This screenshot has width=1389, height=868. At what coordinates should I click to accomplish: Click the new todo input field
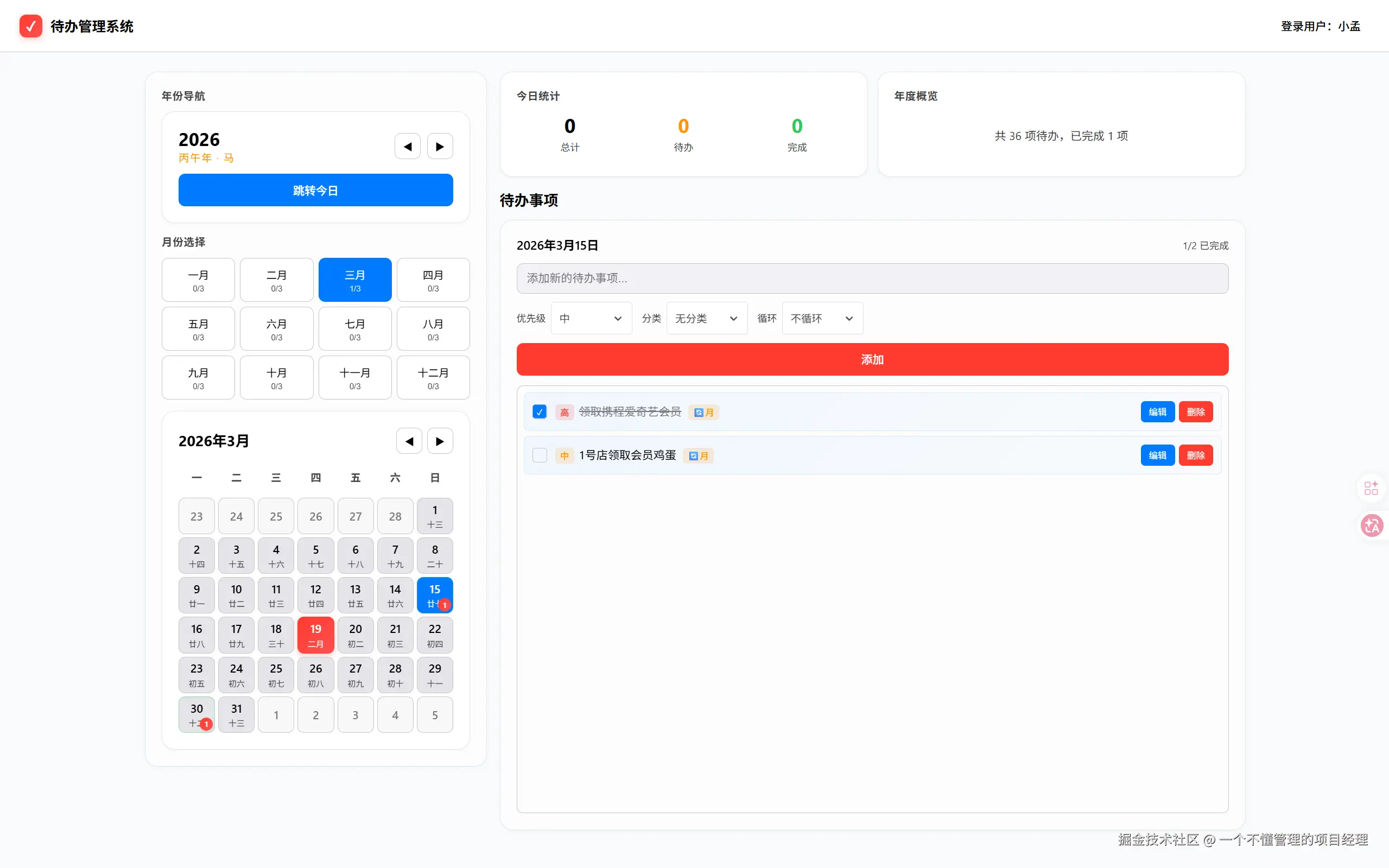[872, 278]
